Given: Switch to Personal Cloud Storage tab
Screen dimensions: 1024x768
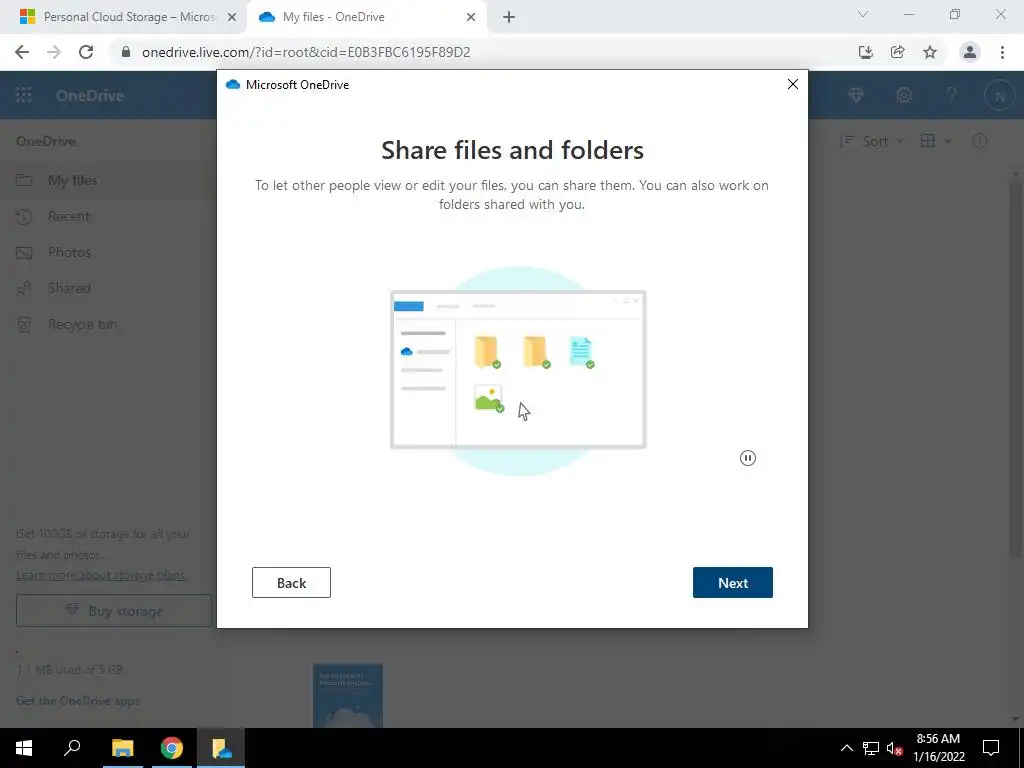Looking at the screenshot, I should click(x=129, y=17).
